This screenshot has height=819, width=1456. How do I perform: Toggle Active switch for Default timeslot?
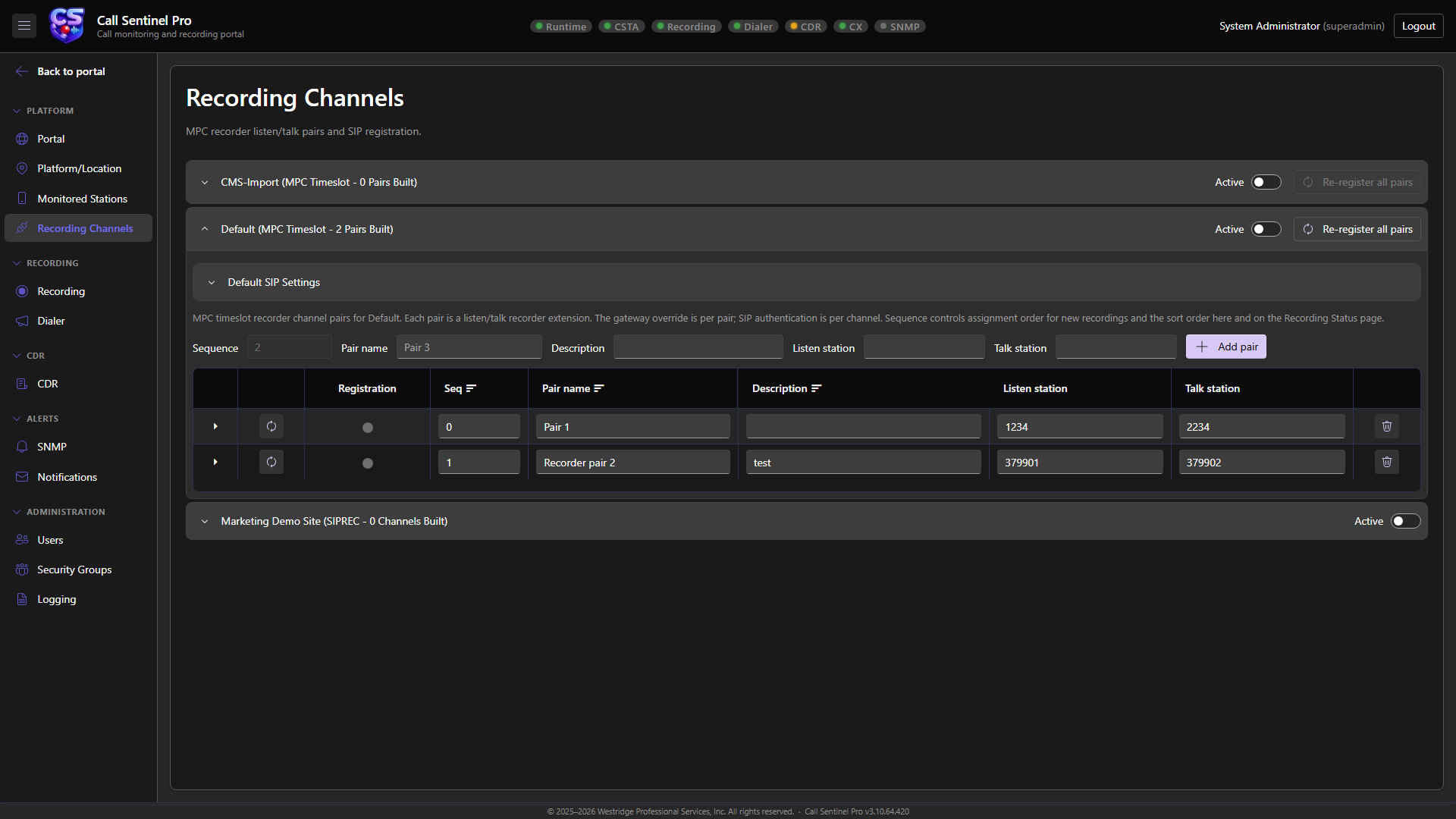[1266, 229]
